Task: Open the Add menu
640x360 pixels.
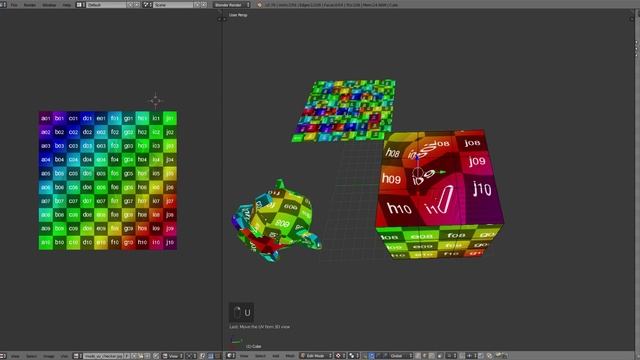Action: pos(276,356)
